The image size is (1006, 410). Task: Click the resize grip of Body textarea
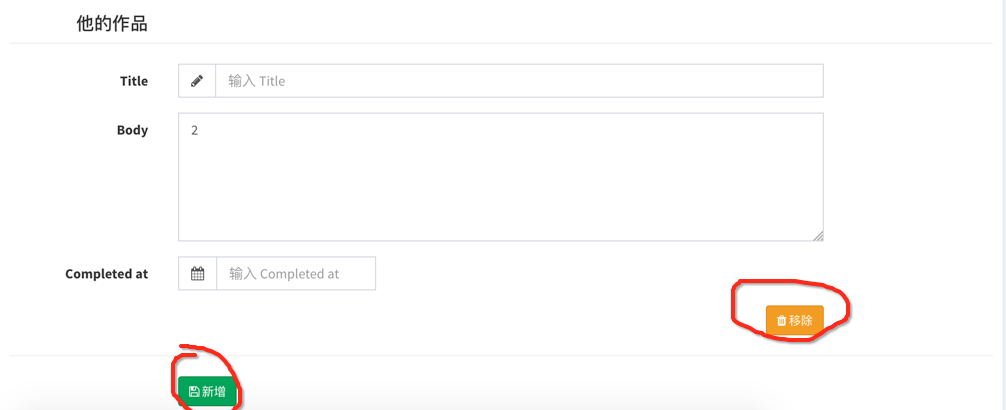(x=818, y=236)
